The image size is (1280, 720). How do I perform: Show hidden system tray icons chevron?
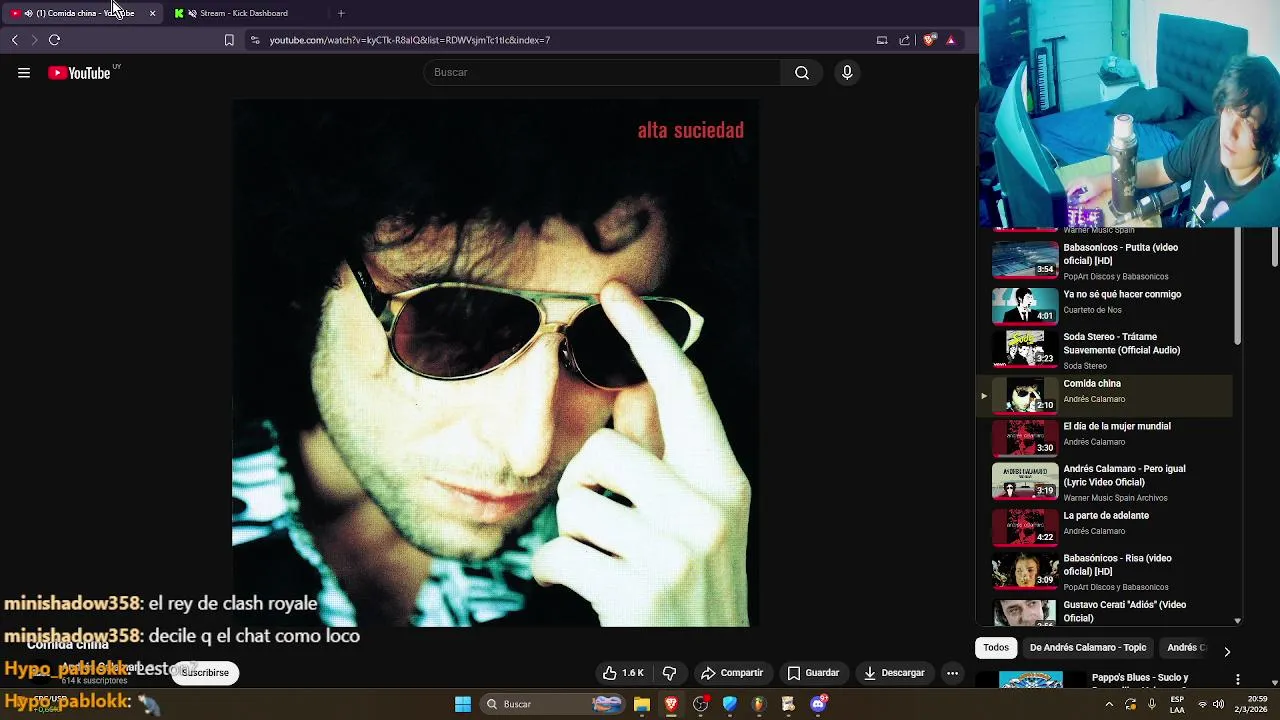1108,704
